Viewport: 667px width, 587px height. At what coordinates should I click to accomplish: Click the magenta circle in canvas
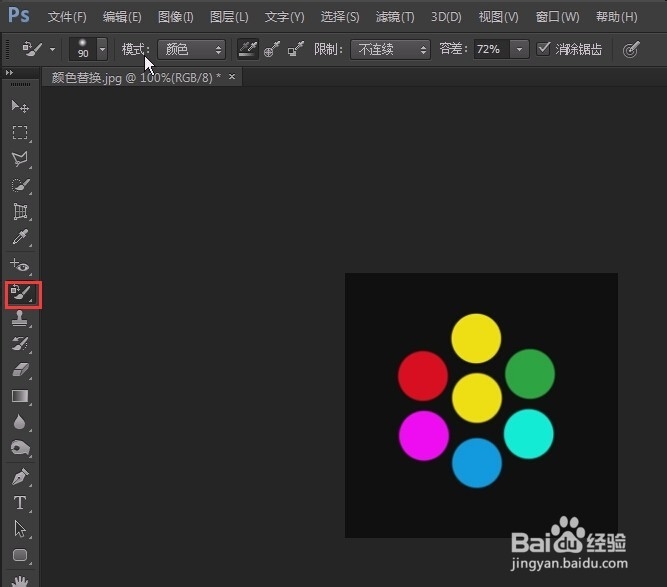pos(424,436)
